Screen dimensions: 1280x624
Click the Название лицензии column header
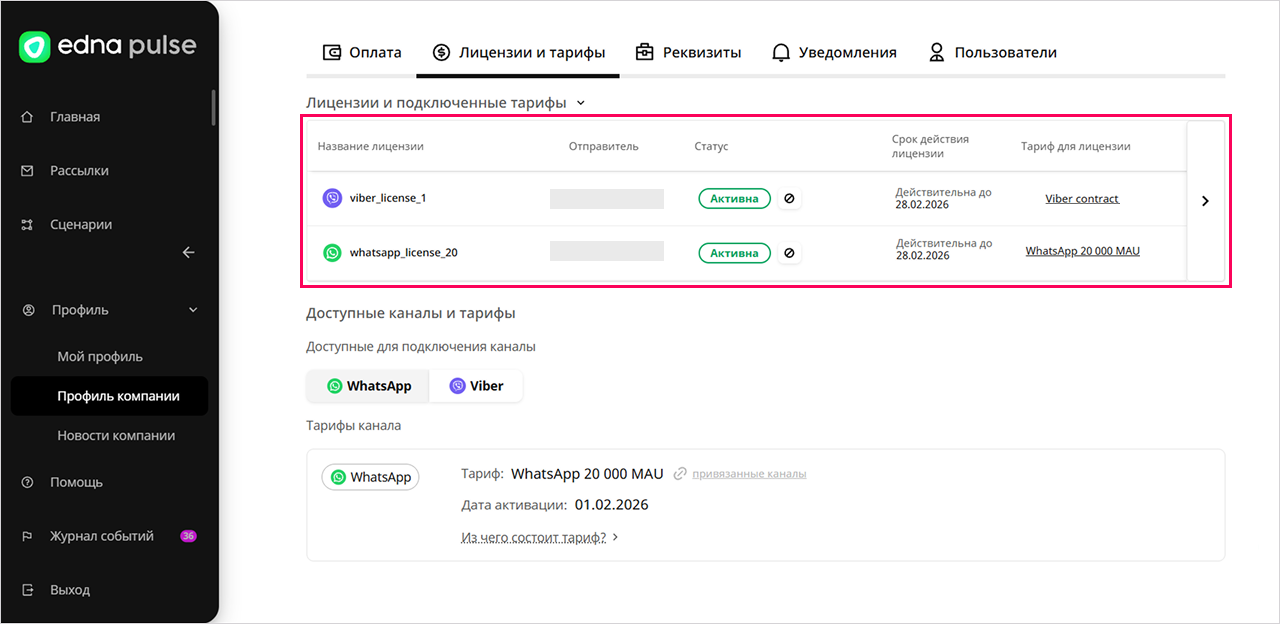371,146
